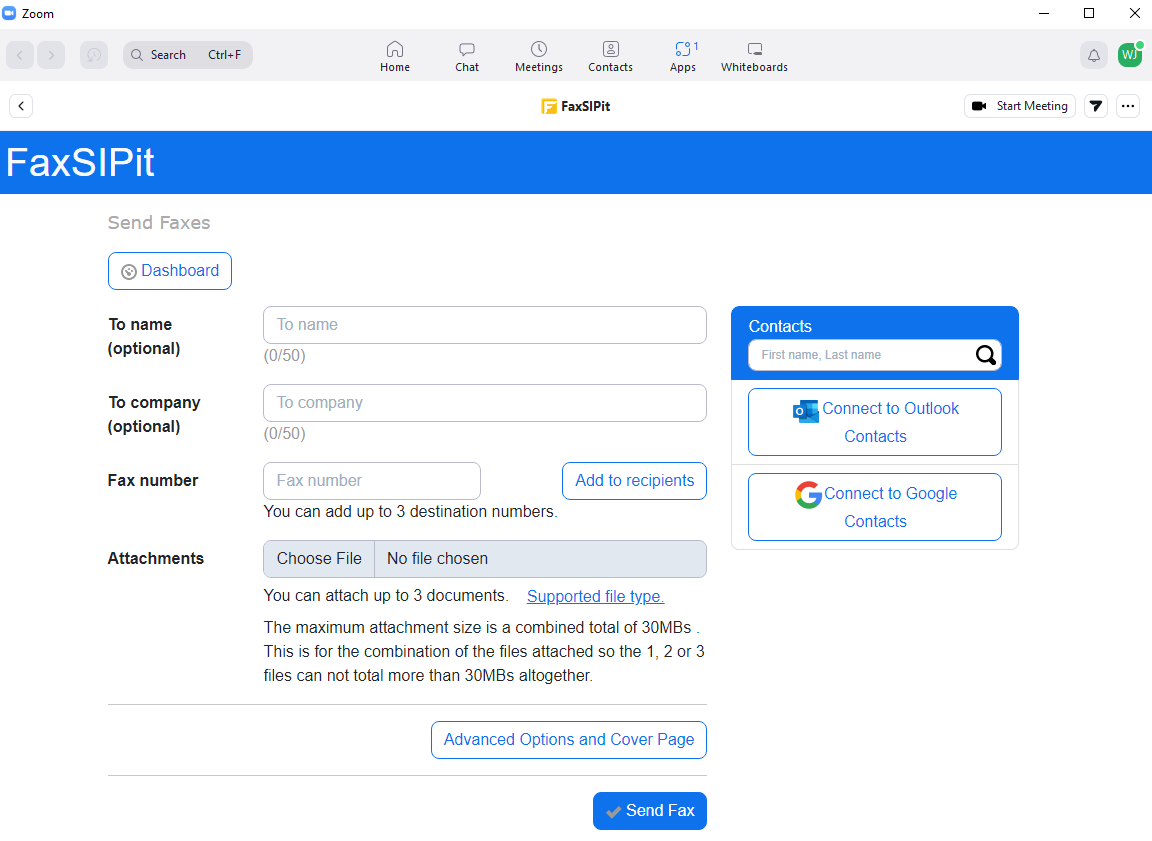Switch to the Whiteboards tab
The width and height of the screenshot is (1152, 841).
point(754,56)
